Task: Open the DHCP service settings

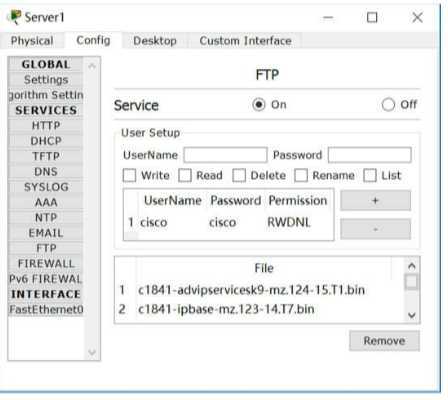Action: (x=46, y=141)
